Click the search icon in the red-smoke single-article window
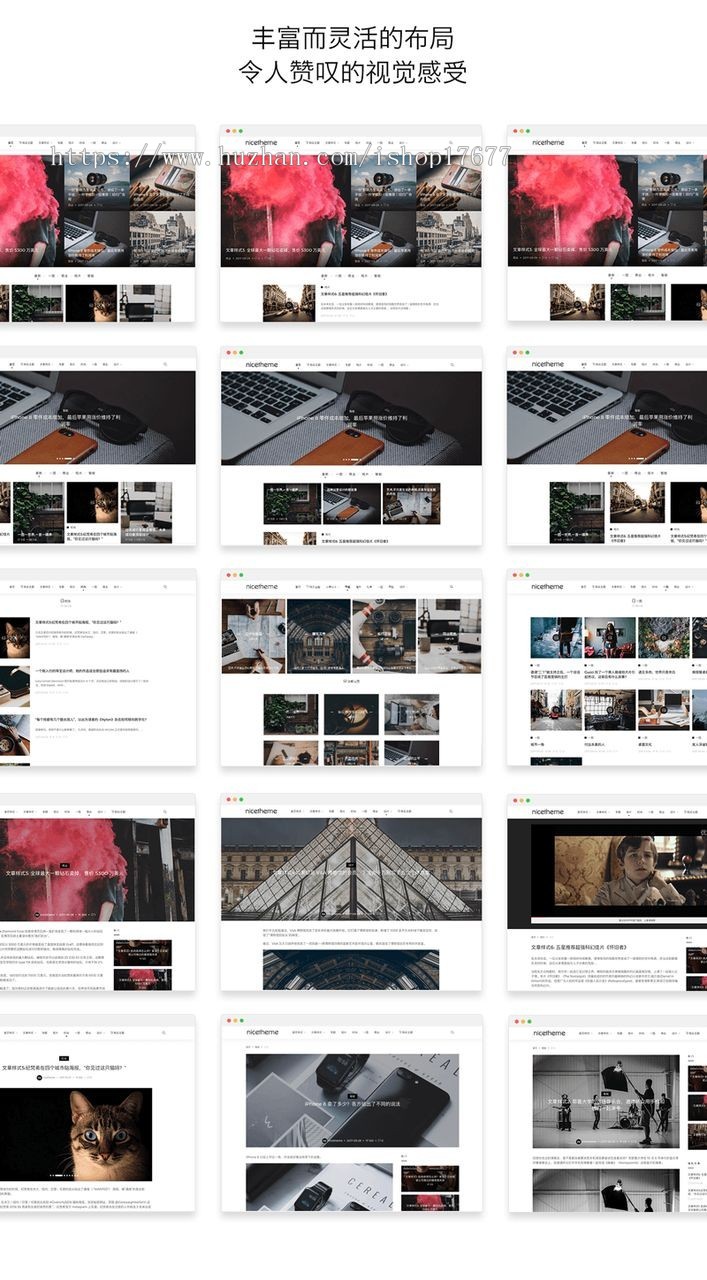The width and height of the screenshot is (707, 1280). point(165,811)
